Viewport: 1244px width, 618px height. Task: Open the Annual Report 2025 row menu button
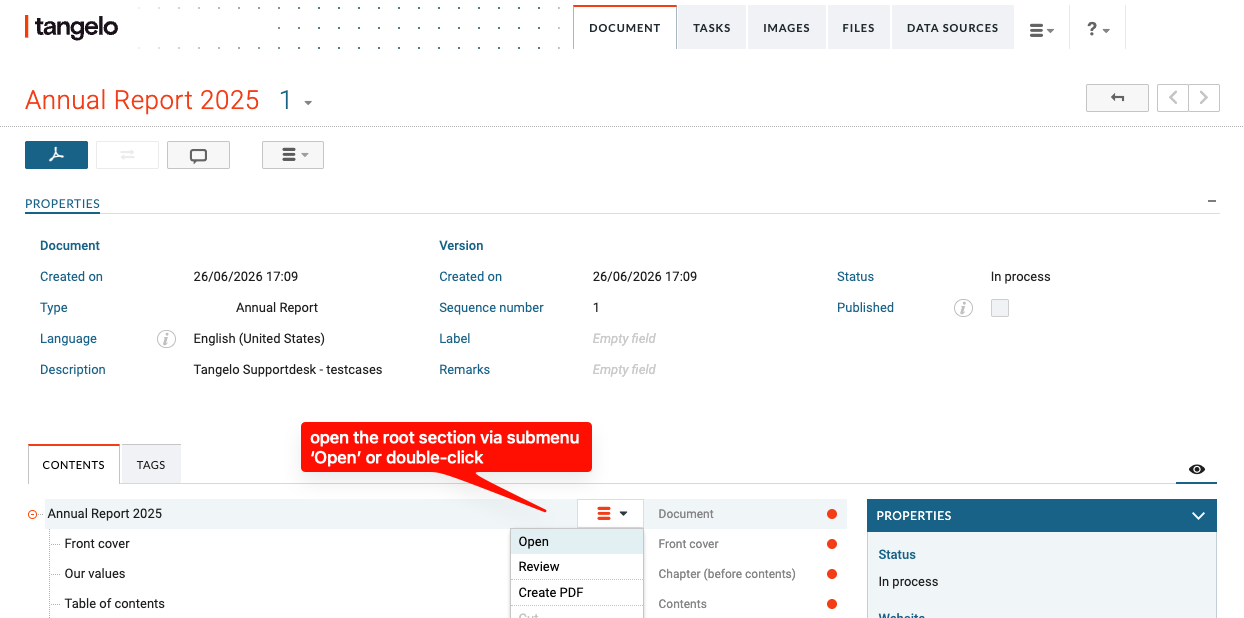coord(611,514)
